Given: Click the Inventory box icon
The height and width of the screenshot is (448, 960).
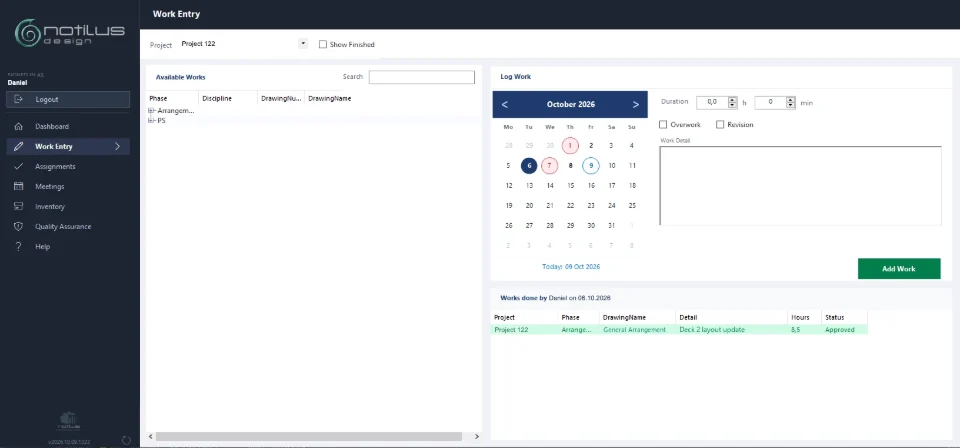Looking at the screenshot, I should coord(18,206).
